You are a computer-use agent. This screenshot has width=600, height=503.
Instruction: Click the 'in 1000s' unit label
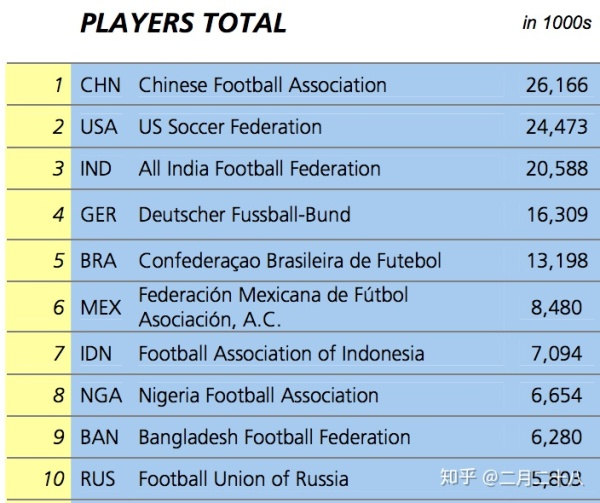coord(555,23)
